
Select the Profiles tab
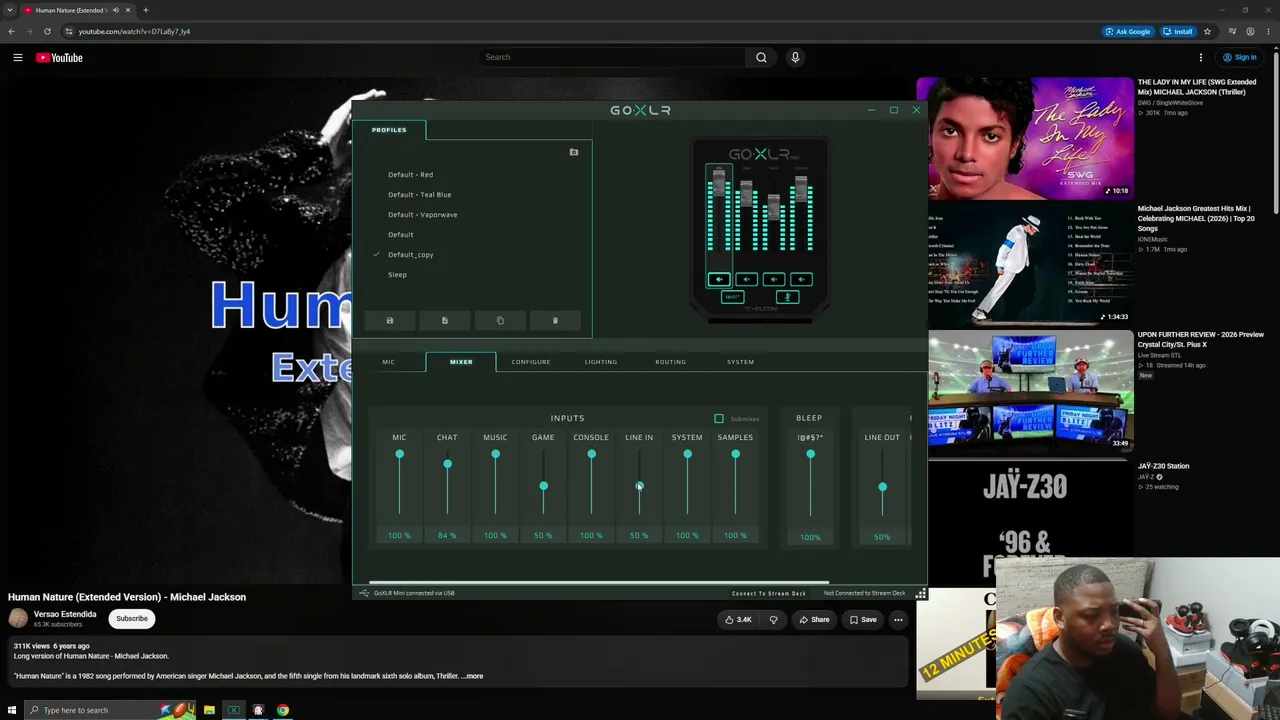click(x=389, y=130)
